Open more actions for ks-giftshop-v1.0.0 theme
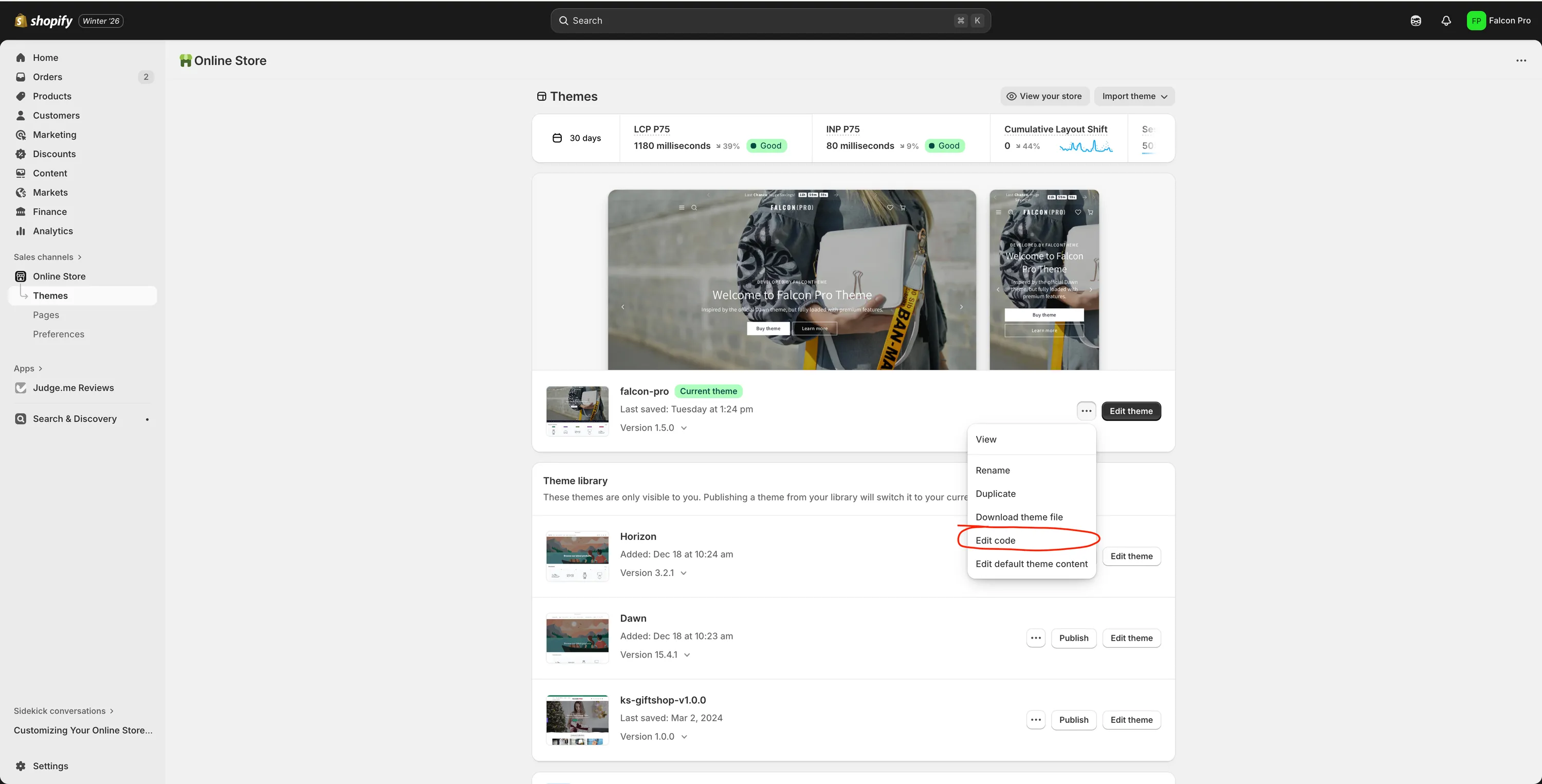The width and height of the screenshot is (1542, 784). pyautogui.click(x=1036, y=720)
